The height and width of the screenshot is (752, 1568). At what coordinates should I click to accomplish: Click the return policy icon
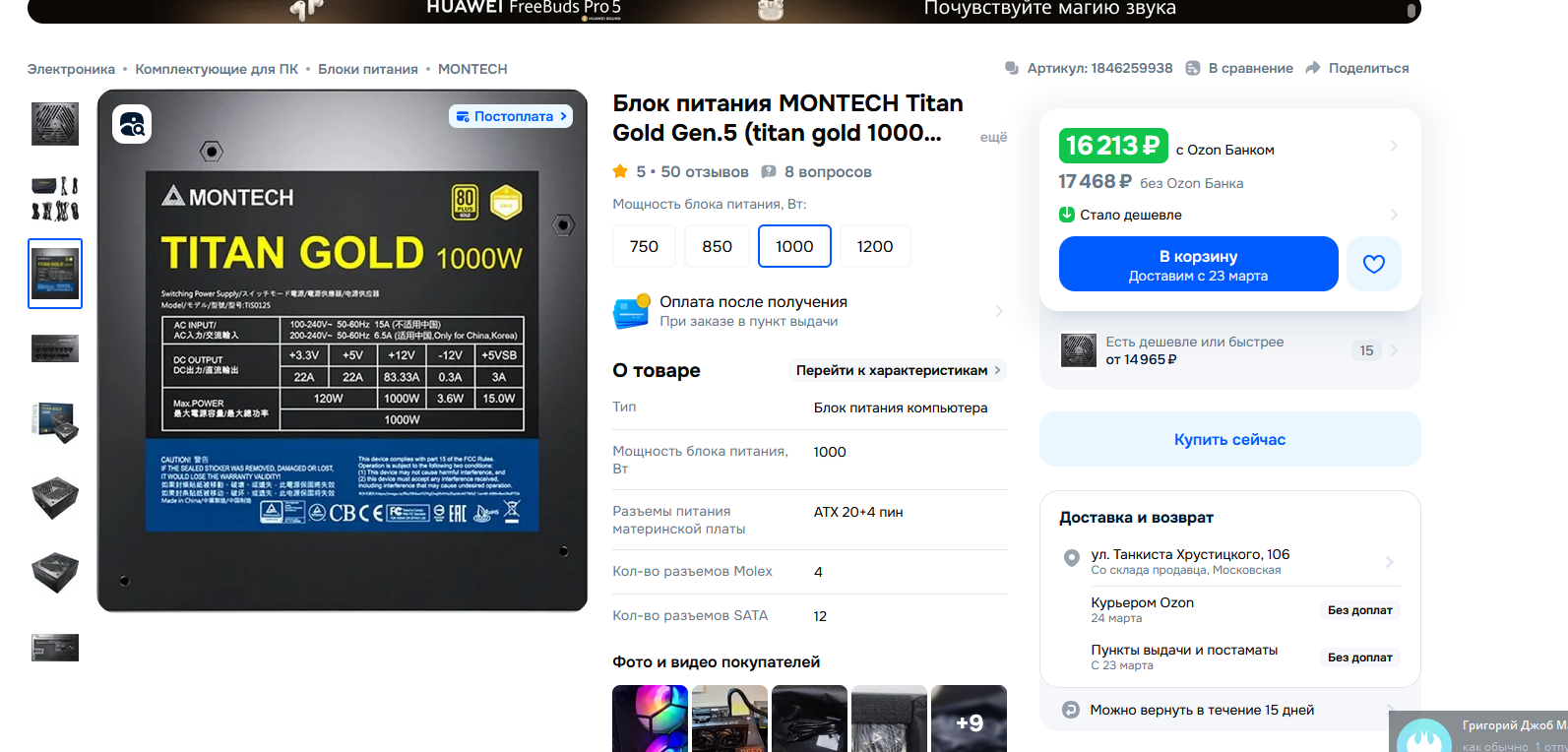point(1071,710)
